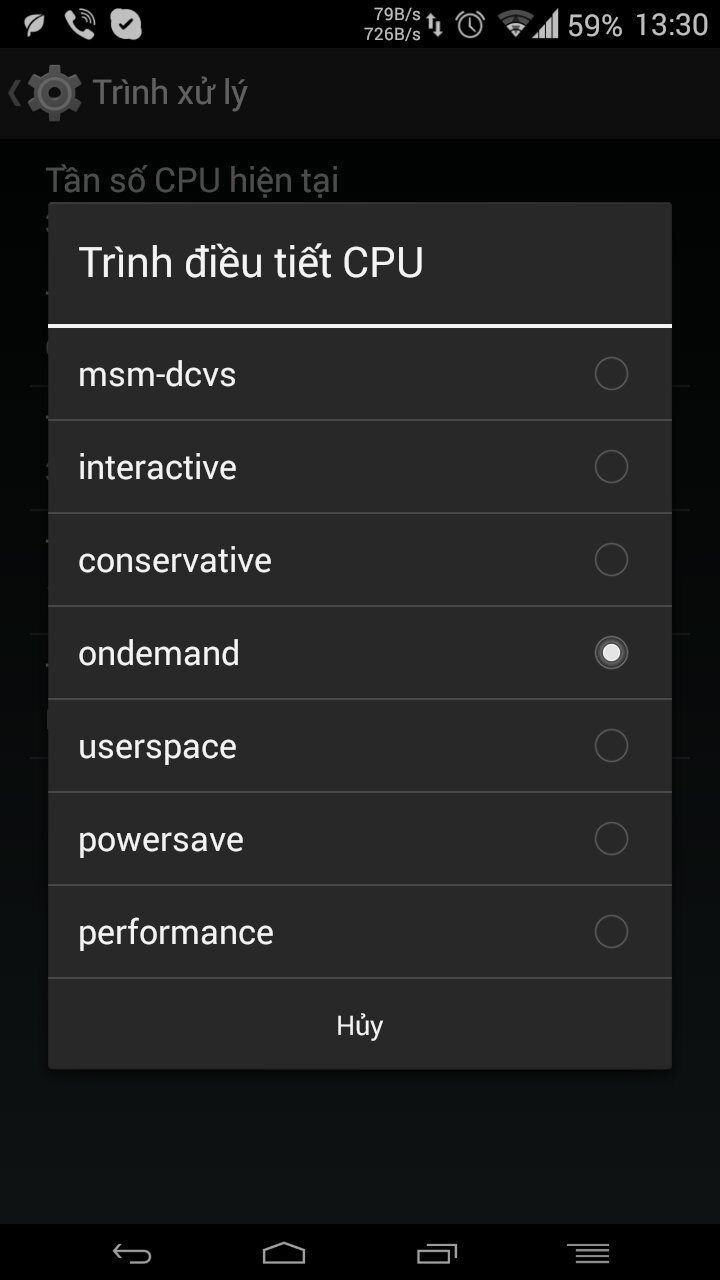This screenshot has width=720, height=1280.
Task: Select the msm-dcvs radio button
Action: (x=611, y=374)
